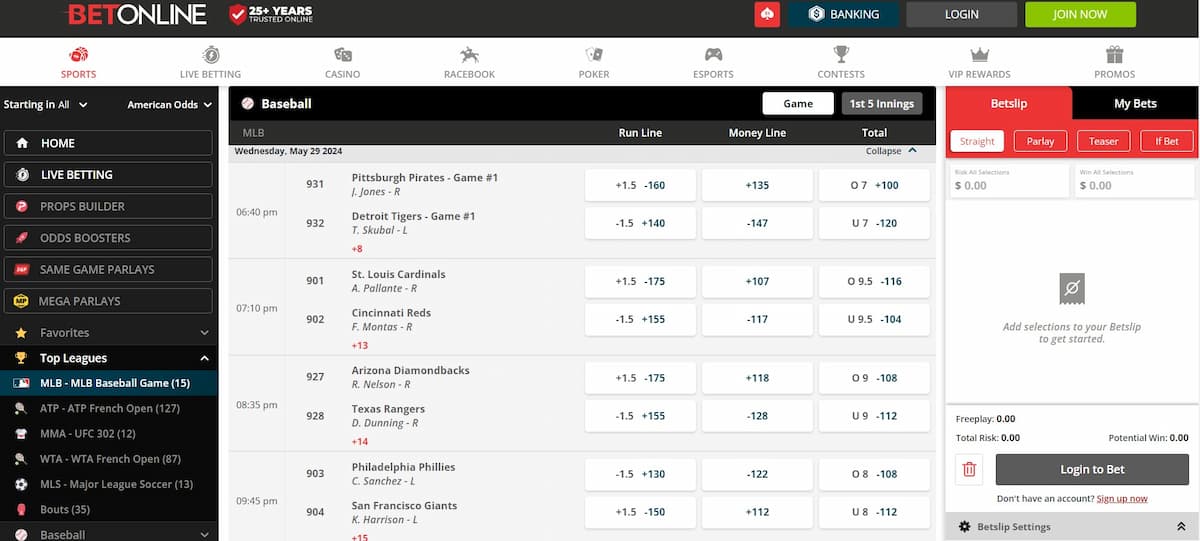Open LIVE BETTING sidebar item
The width and height of the screenshot is (1200, 541).
pos(108,174)
